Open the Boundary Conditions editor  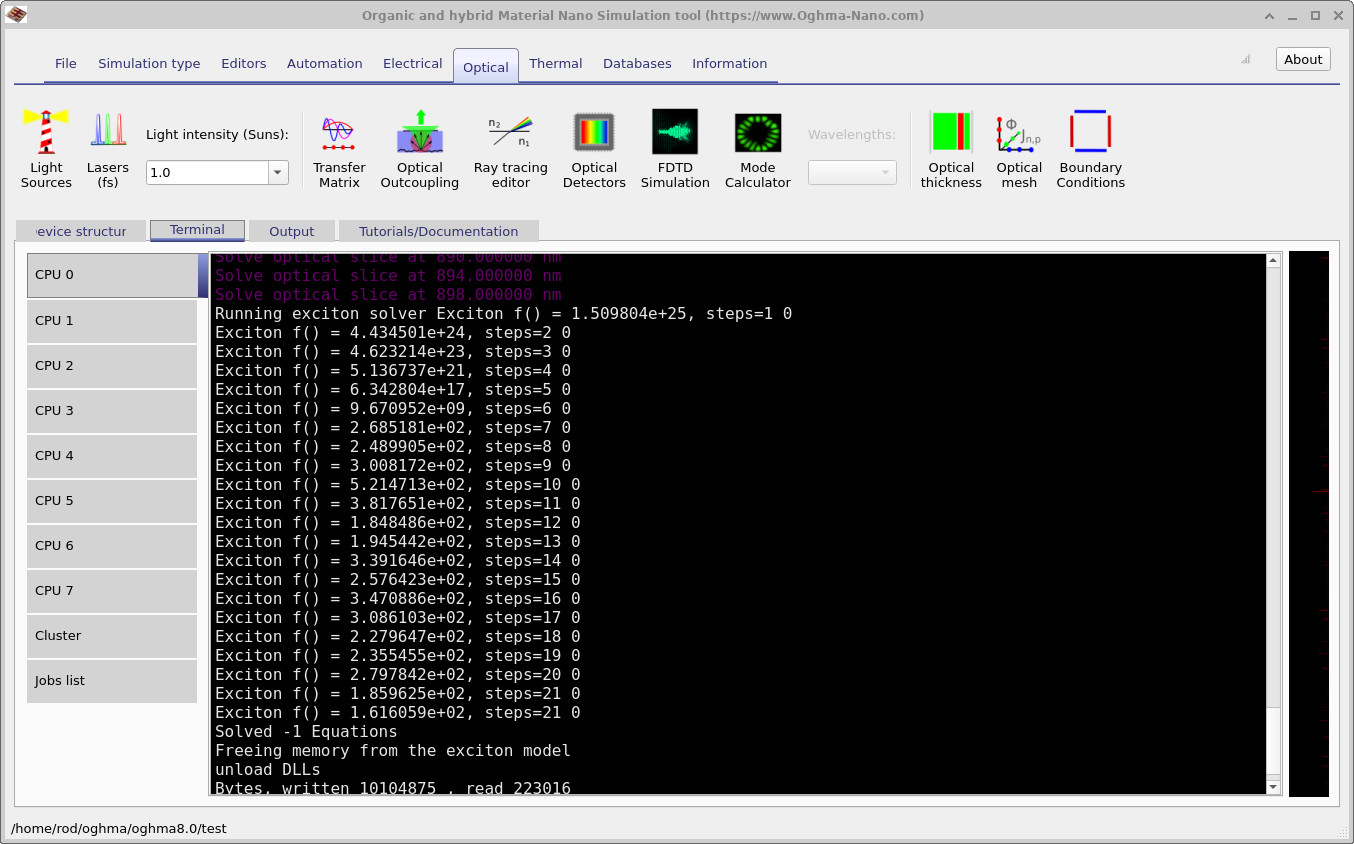pos(1091,148)
